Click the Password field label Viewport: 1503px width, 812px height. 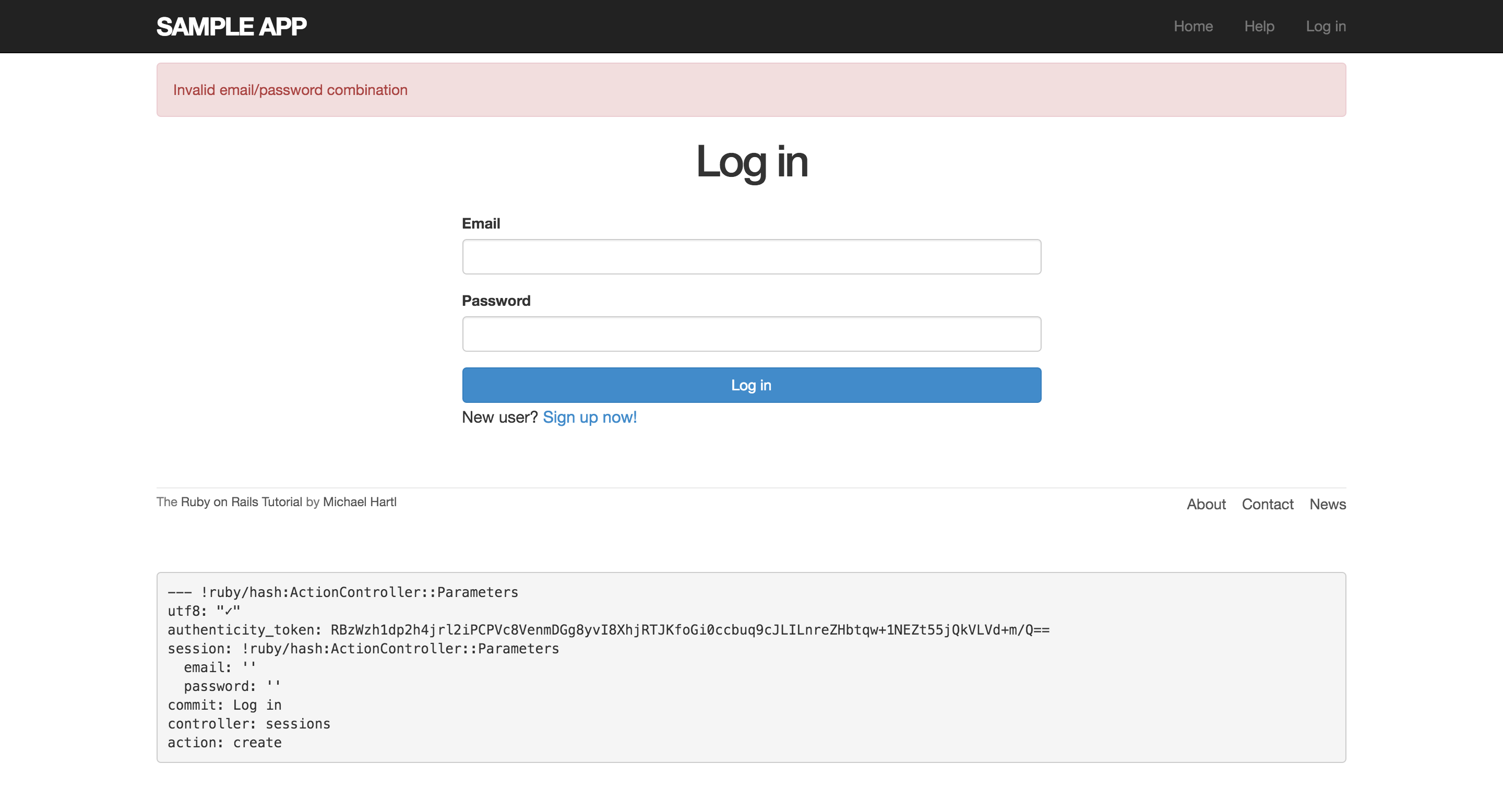coord(496,301)
